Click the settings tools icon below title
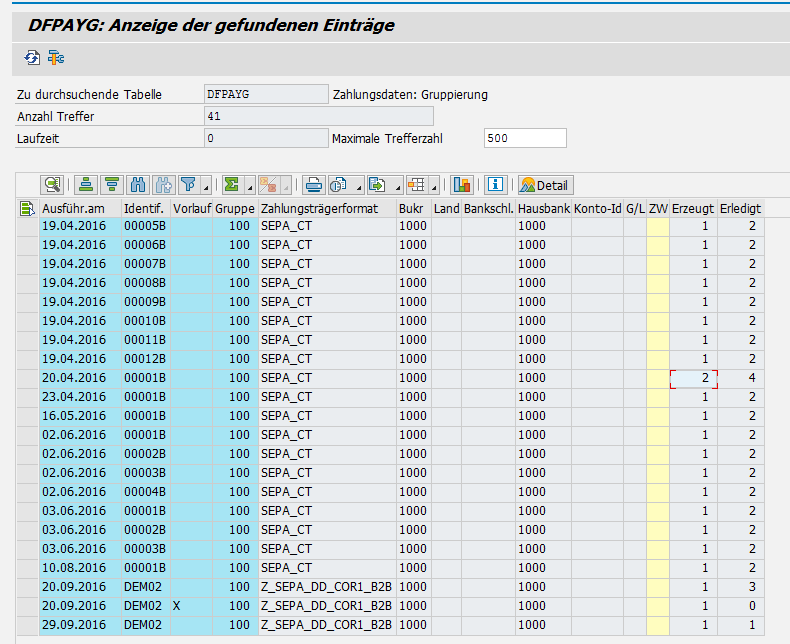Image resolution: width=790 pixels, height=644 pixels. point(56,57)
